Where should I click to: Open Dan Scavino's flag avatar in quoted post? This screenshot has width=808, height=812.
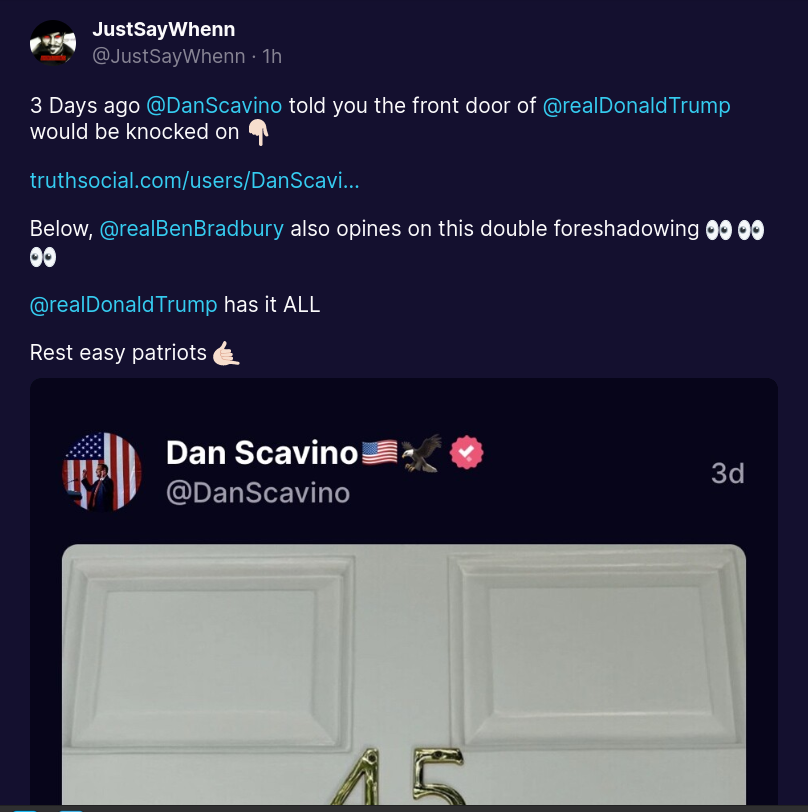point(102,472)
